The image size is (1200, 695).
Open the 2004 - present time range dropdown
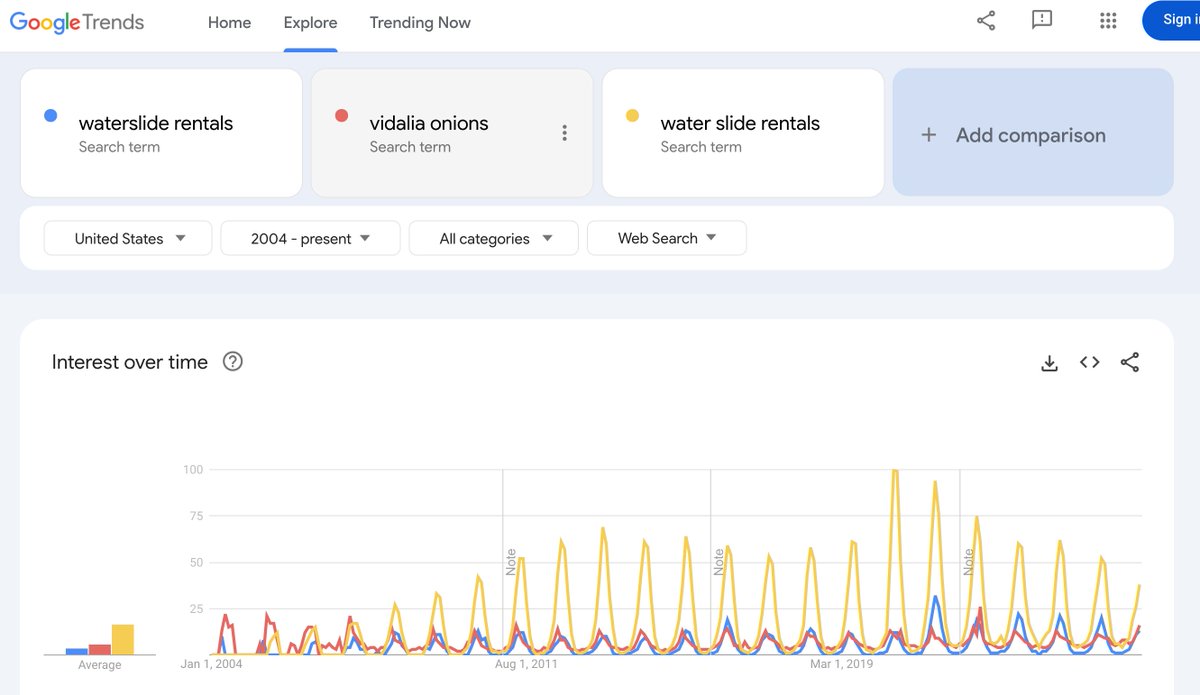(x=310, y=238)
